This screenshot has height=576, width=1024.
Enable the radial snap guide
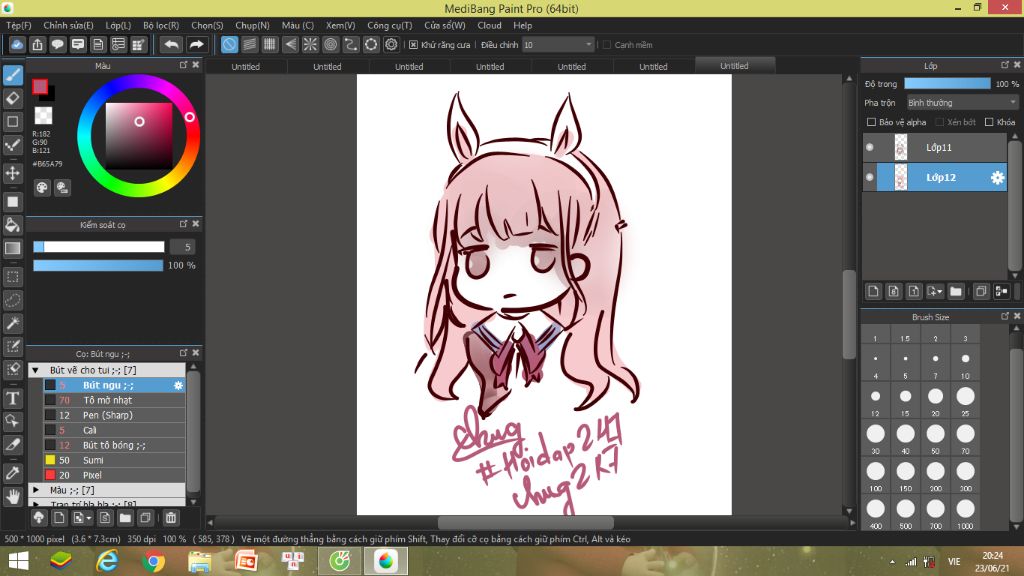pyautogui.click(x=310, y=44)
